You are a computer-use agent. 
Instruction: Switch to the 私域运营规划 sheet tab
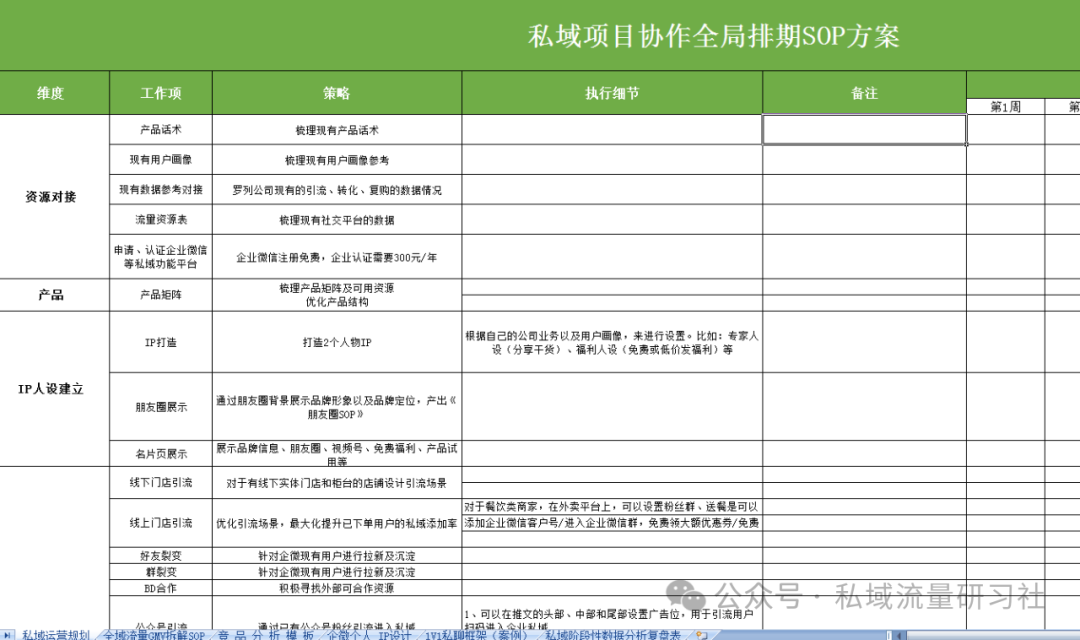click(x=56, y=635)
